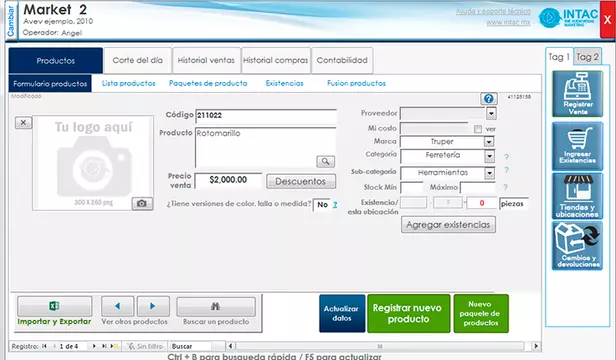This screenshot has width=616, height=360.
Task: Switch to the Corte del día tab
Action: pyautogui.click(x=138, y=61)
